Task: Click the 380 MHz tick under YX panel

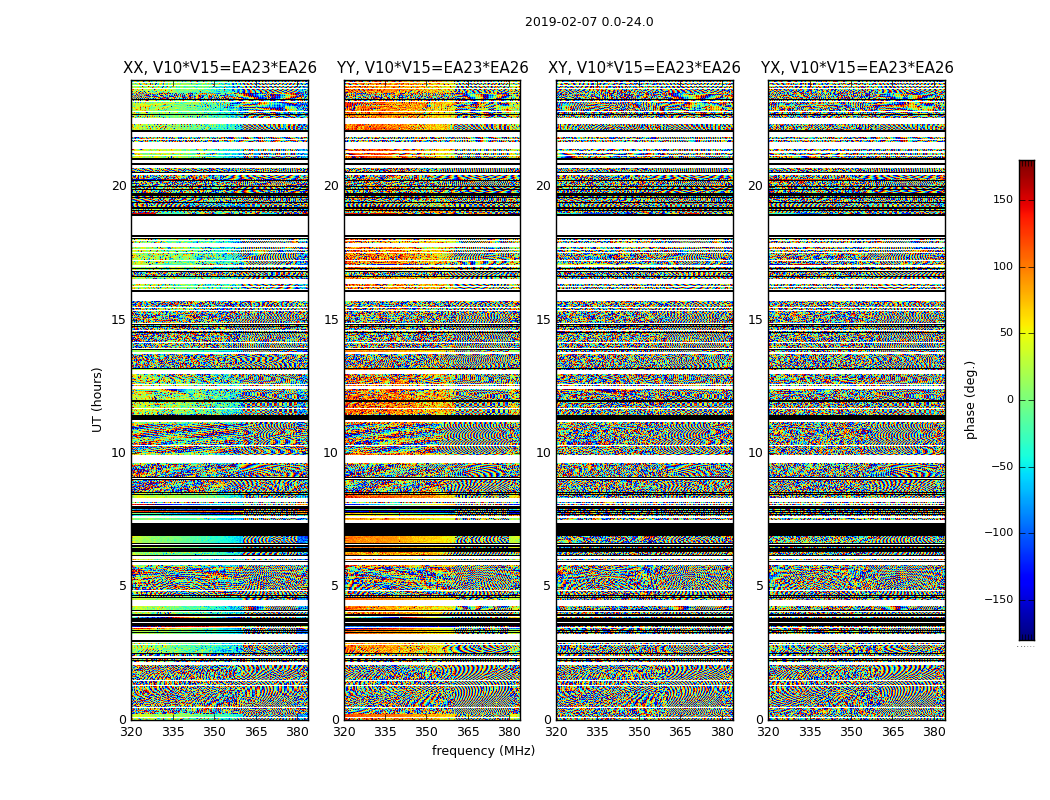Action: pyautogui.click(x=934, y=732)
